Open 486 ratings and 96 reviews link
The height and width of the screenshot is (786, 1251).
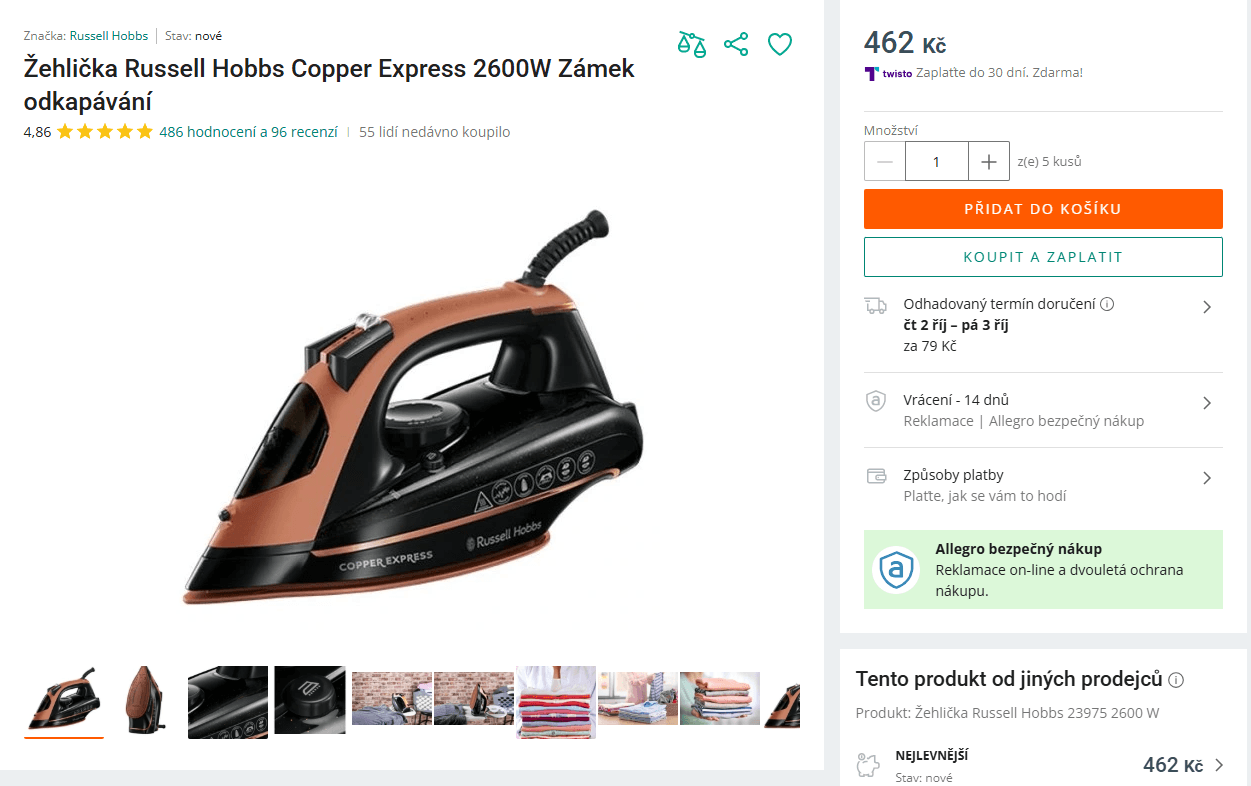pyautogui.click(x=249, y=132)
